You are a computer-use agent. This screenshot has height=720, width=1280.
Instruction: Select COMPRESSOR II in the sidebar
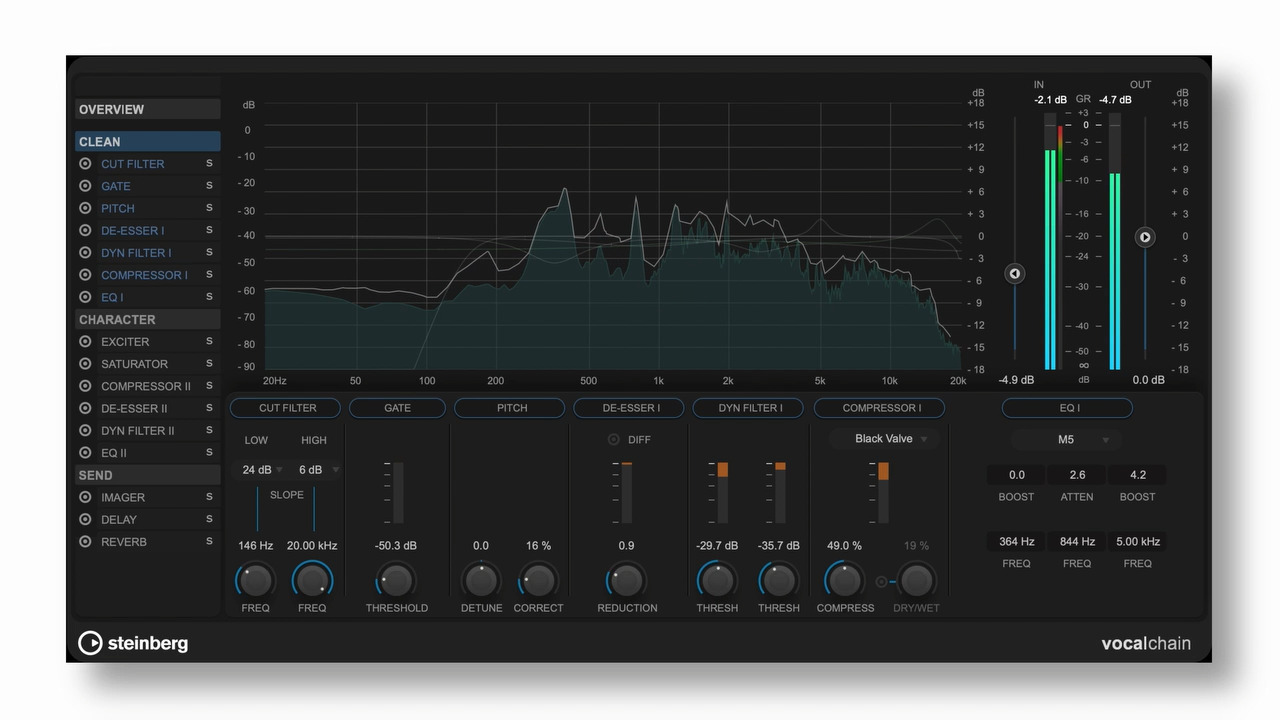[146, 386]
